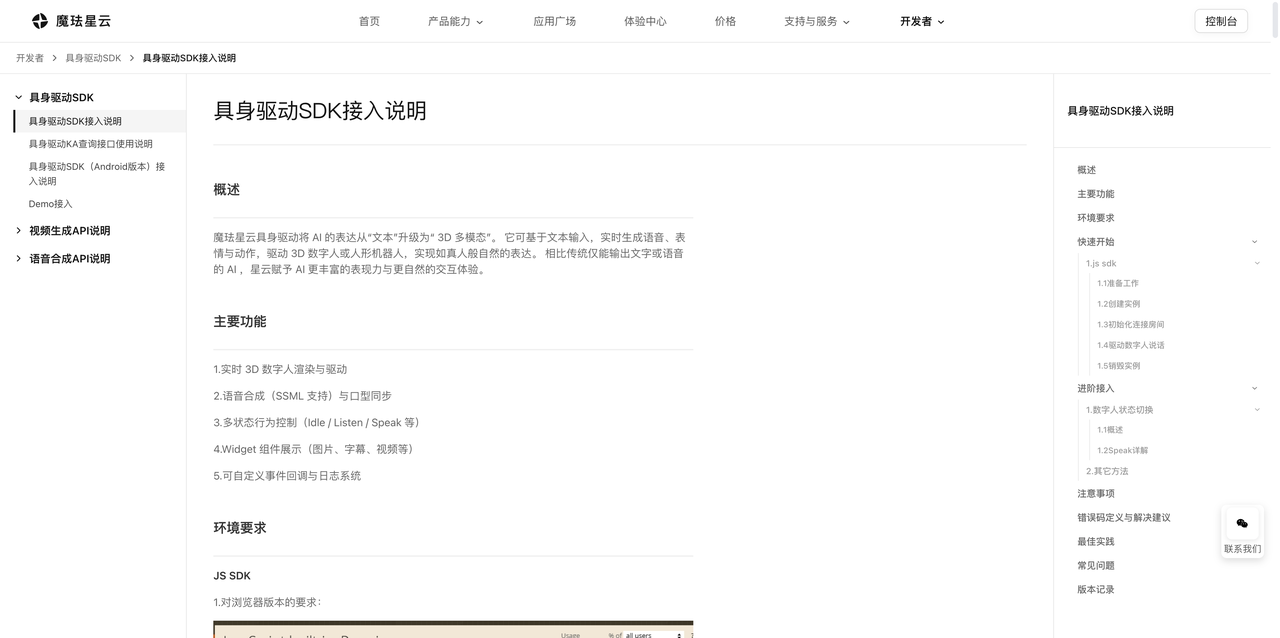
Task: Click the JS SDK subheading
Action: 232,576
